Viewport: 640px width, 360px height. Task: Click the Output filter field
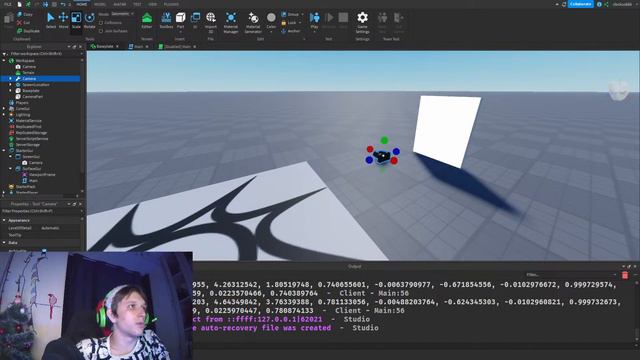(x=571, y=275)
